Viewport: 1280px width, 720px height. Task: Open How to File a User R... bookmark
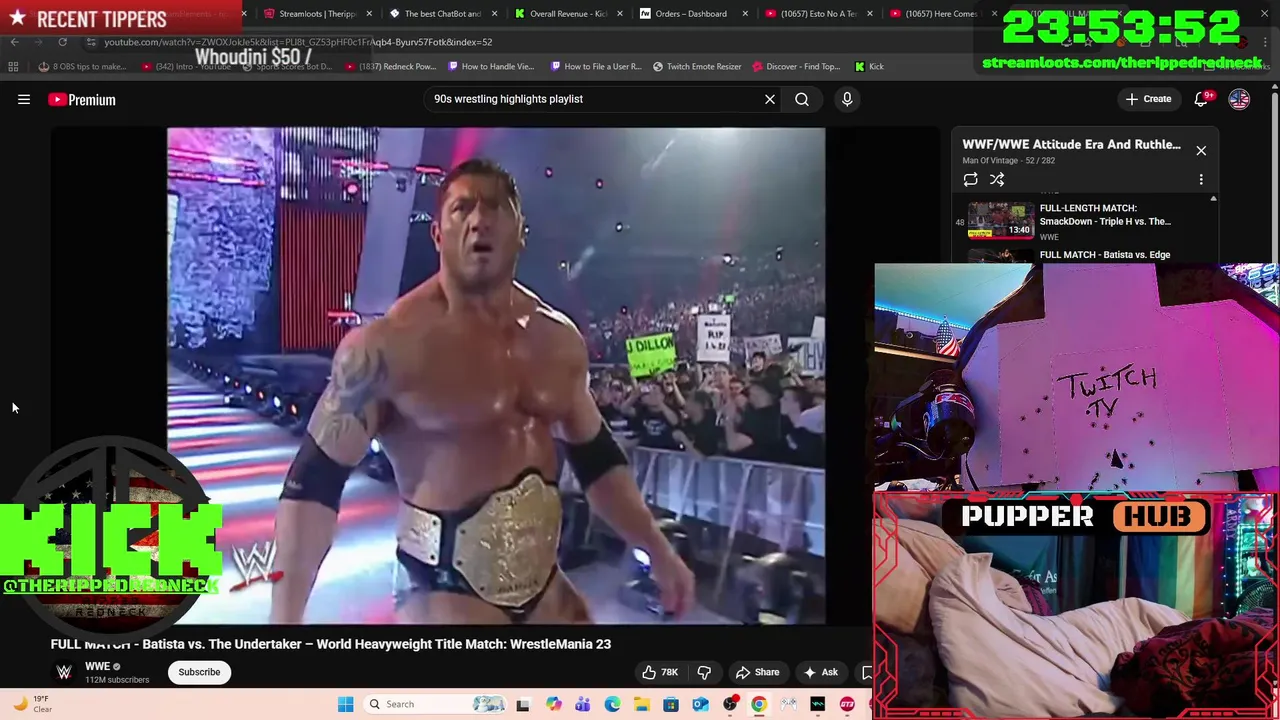[596, 66]
